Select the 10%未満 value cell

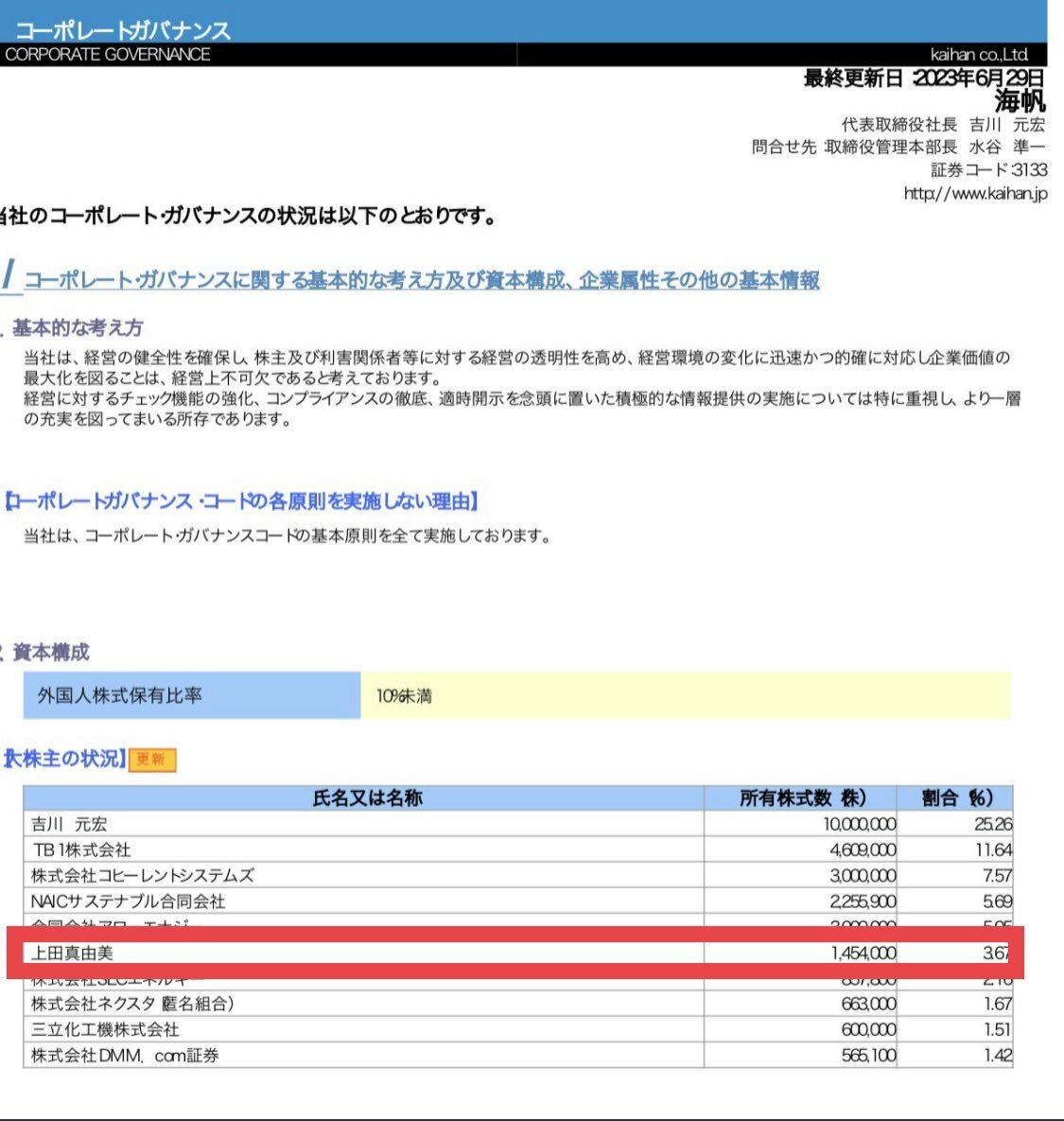(x=404, y=696)
